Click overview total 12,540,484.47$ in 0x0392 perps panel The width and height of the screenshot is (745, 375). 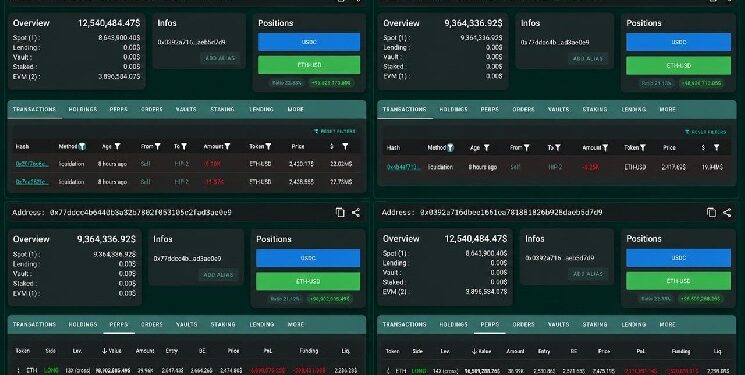[476, 239]
